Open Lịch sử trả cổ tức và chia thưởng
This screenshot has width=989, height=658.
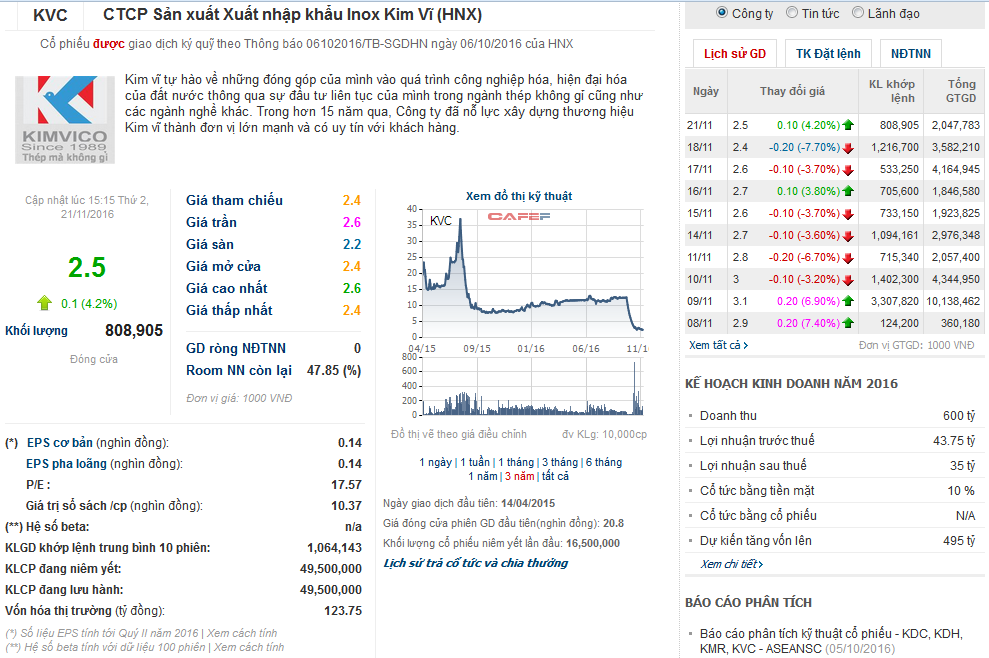click(x=476, y=563)
